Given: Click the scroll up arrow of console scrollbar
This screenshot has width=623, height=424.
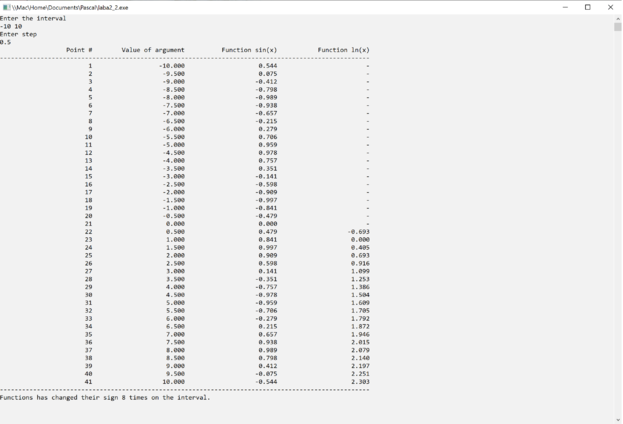Looking at the screenshot, I should click(617, 18).
